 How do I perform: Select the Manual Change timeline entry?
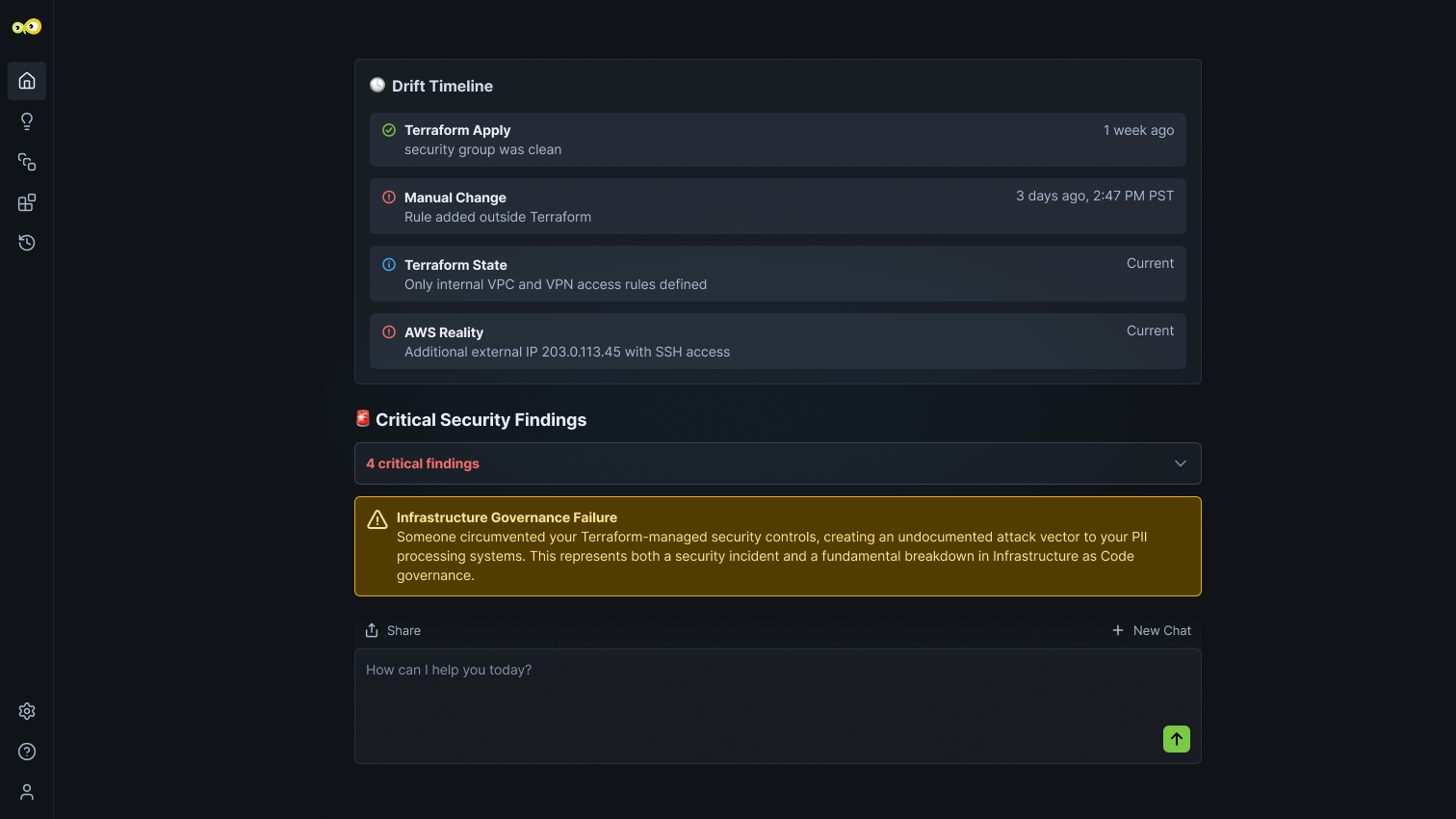[777, 206]
